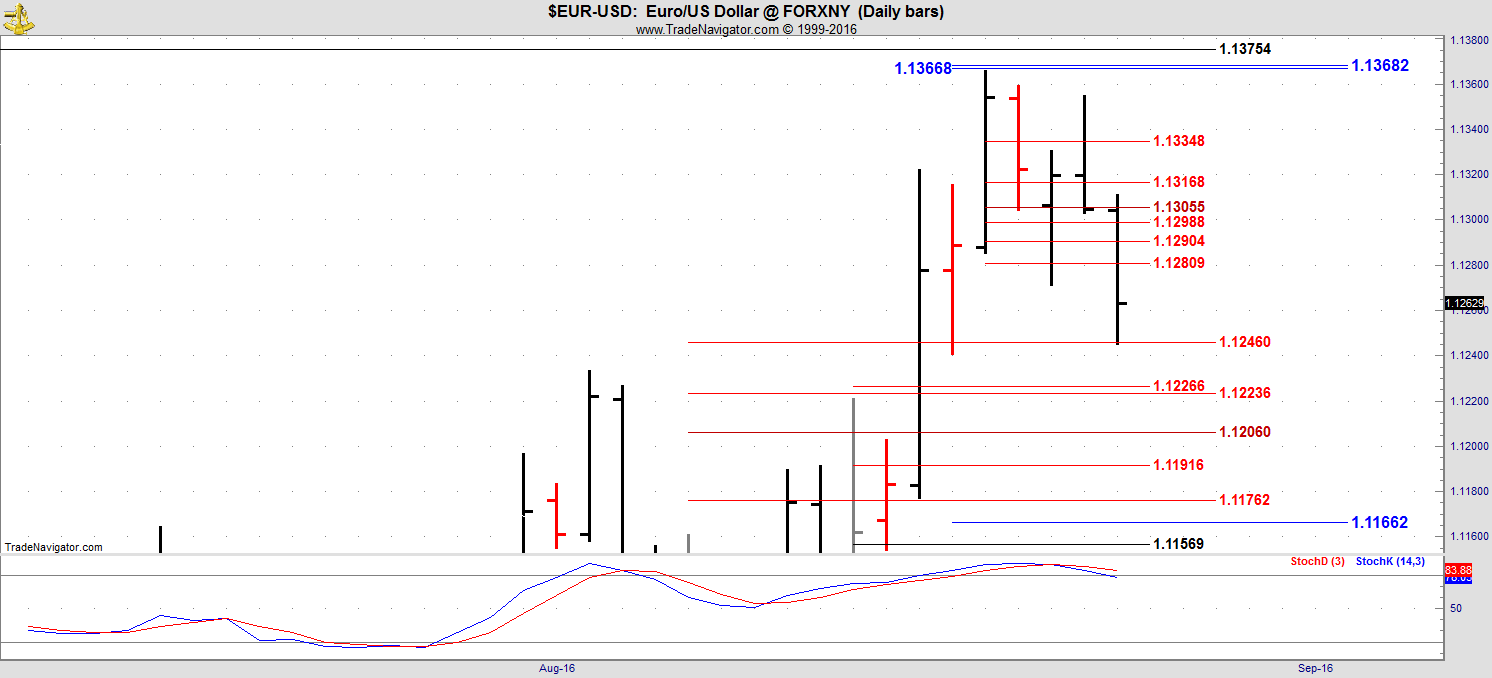Click the black 1.13754 price level label
Screen dimensions: 1492x678
pyautogui.click(x=1244, y=49)
